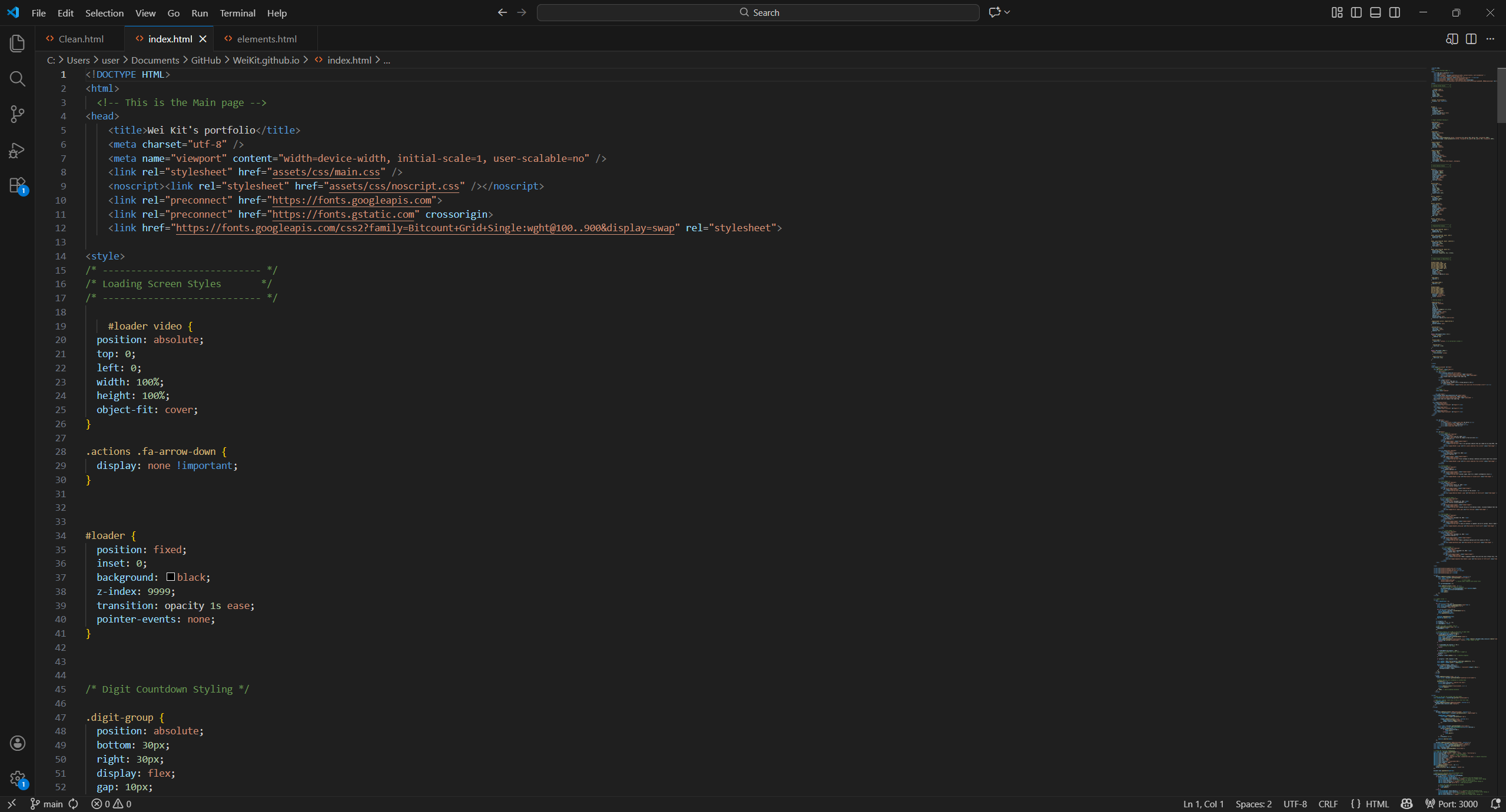Image resolution: width=1506 pixels, height=812 pixels.
Task: Click line number 34 in the gutter
Action: (x=61, y=535)
